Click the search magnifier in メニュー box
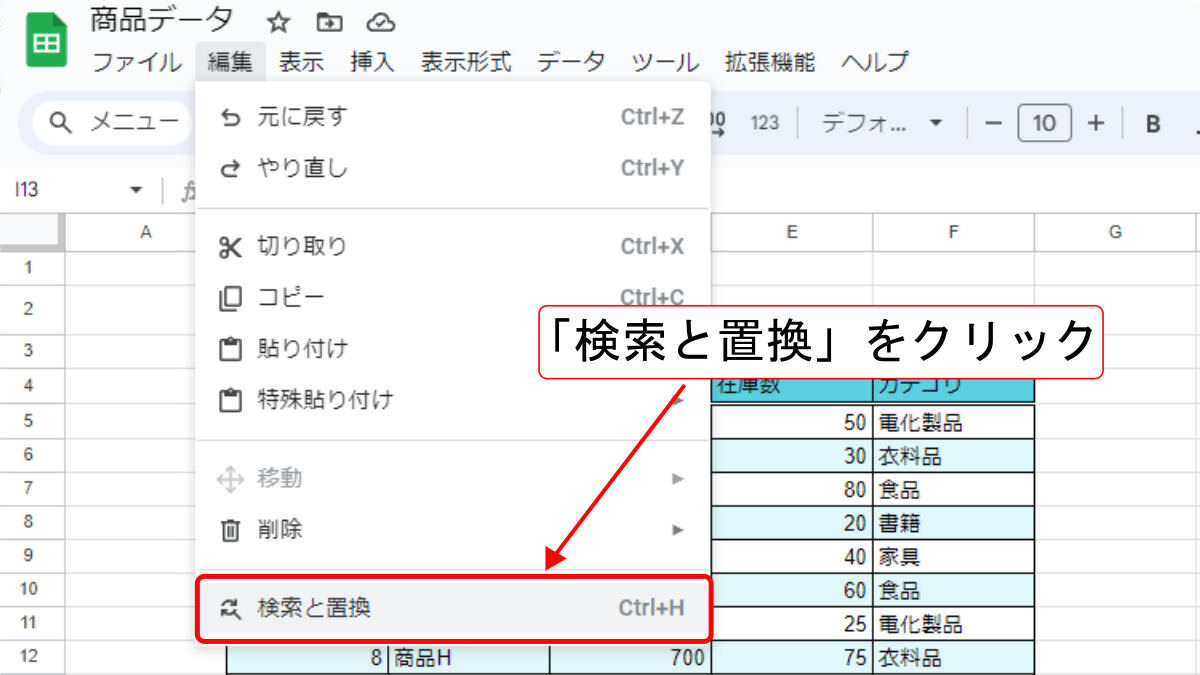The width and height of the screenshot is (1200, 675). point(62,123)
